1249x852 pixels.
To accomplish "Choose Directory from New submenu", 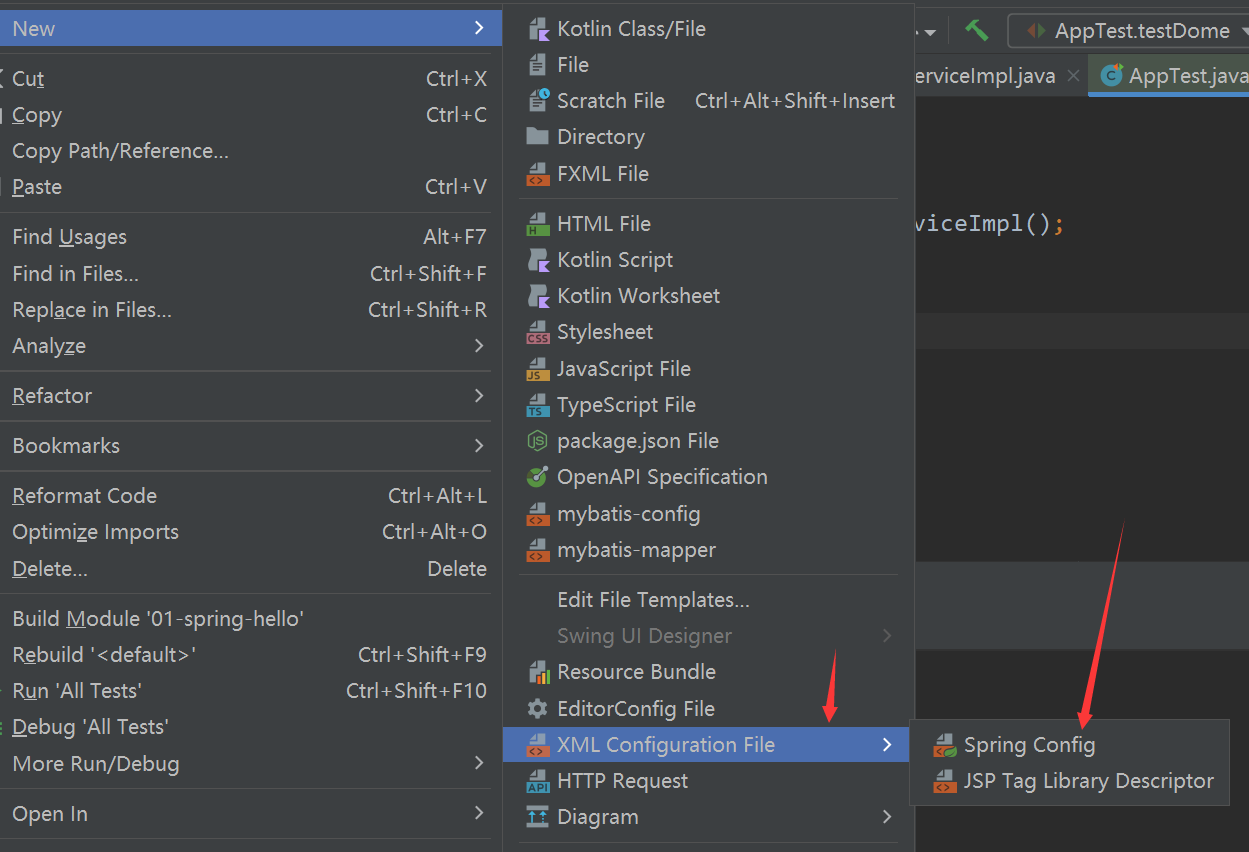I will [x=707, y=137].
